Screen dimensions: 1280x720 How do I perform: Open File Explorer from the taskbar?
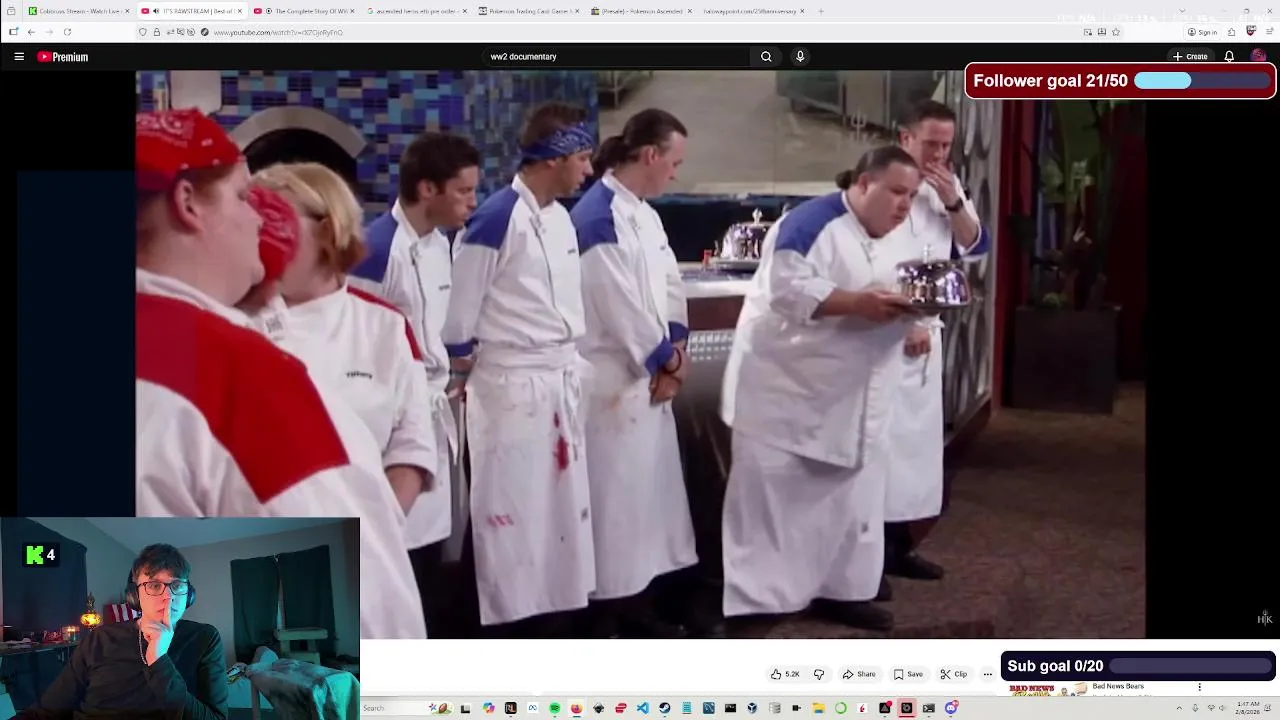point(818,708)
